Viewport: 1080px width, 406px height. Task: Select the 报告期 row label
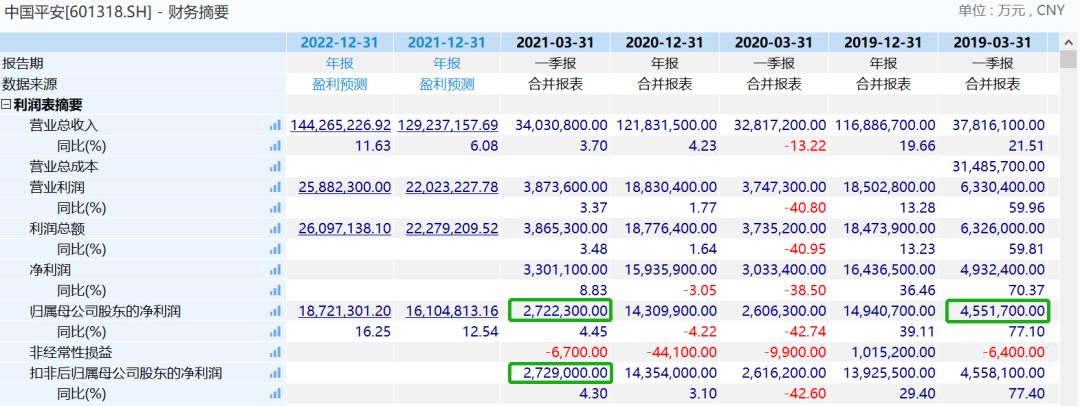pyautogui.click(x=23, y=63)
